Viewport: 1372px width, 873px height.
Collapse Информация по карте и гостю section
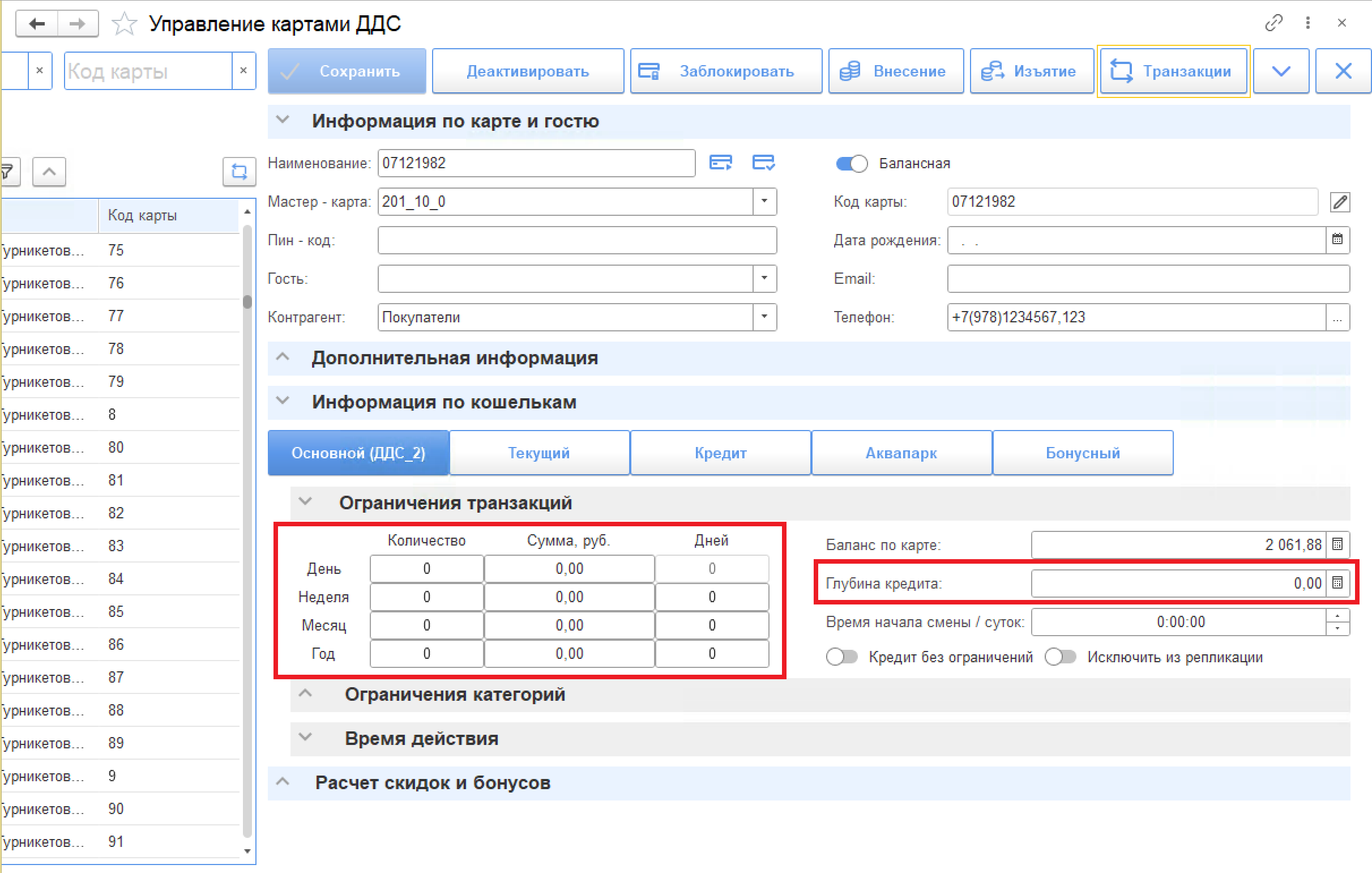click(283, 120)
